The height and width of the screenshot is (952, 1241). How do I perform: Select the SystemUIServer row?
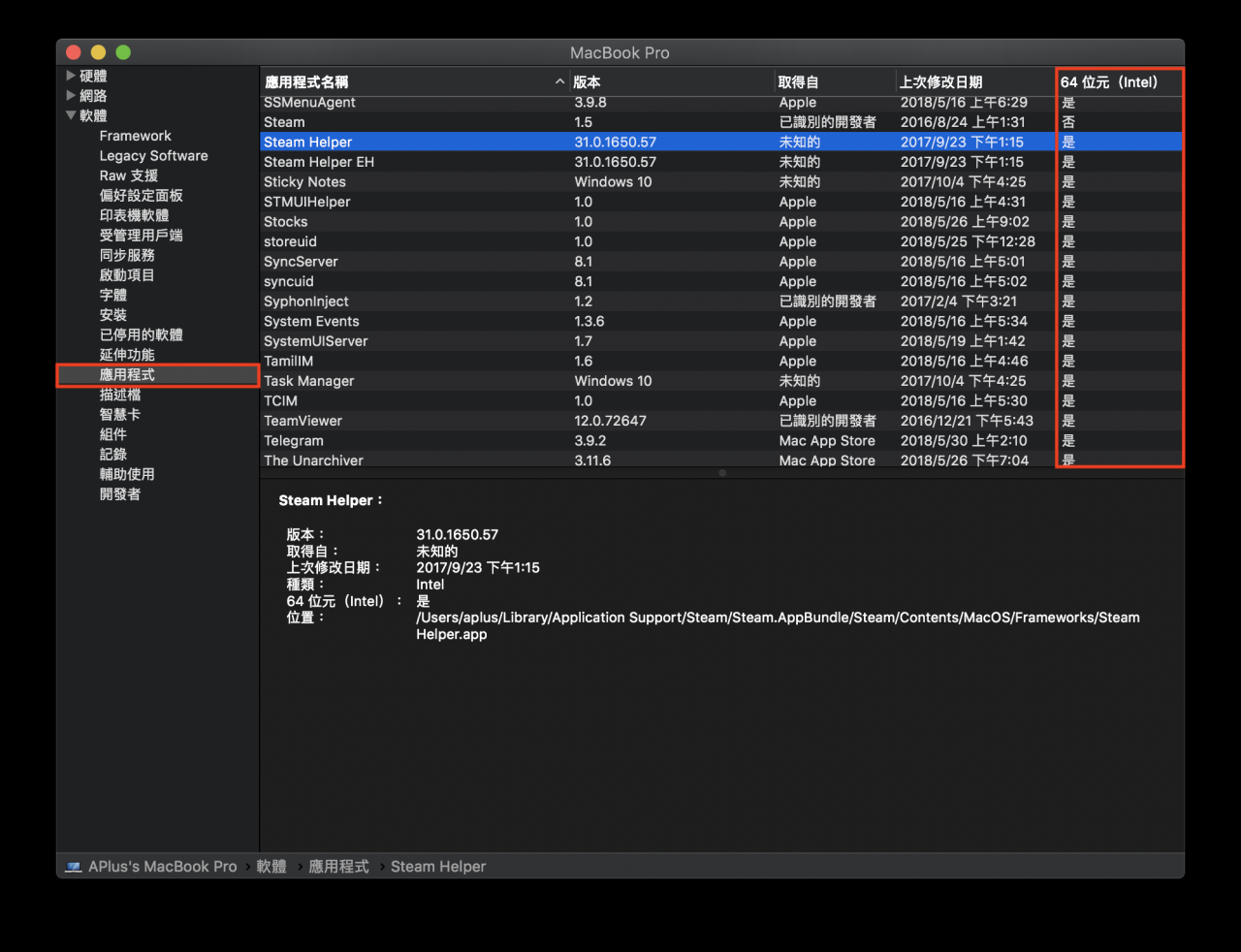(721, 340)
